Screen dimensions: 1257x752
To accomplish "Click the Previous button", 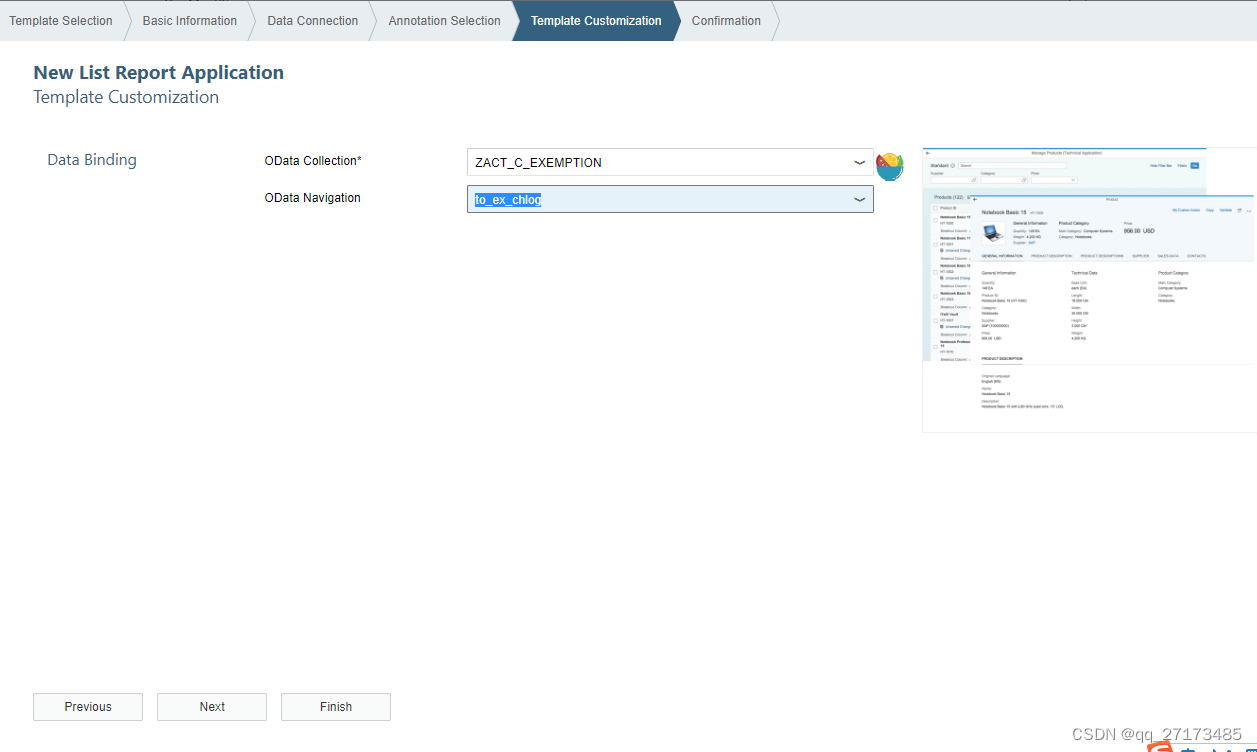I will (88, 707).
